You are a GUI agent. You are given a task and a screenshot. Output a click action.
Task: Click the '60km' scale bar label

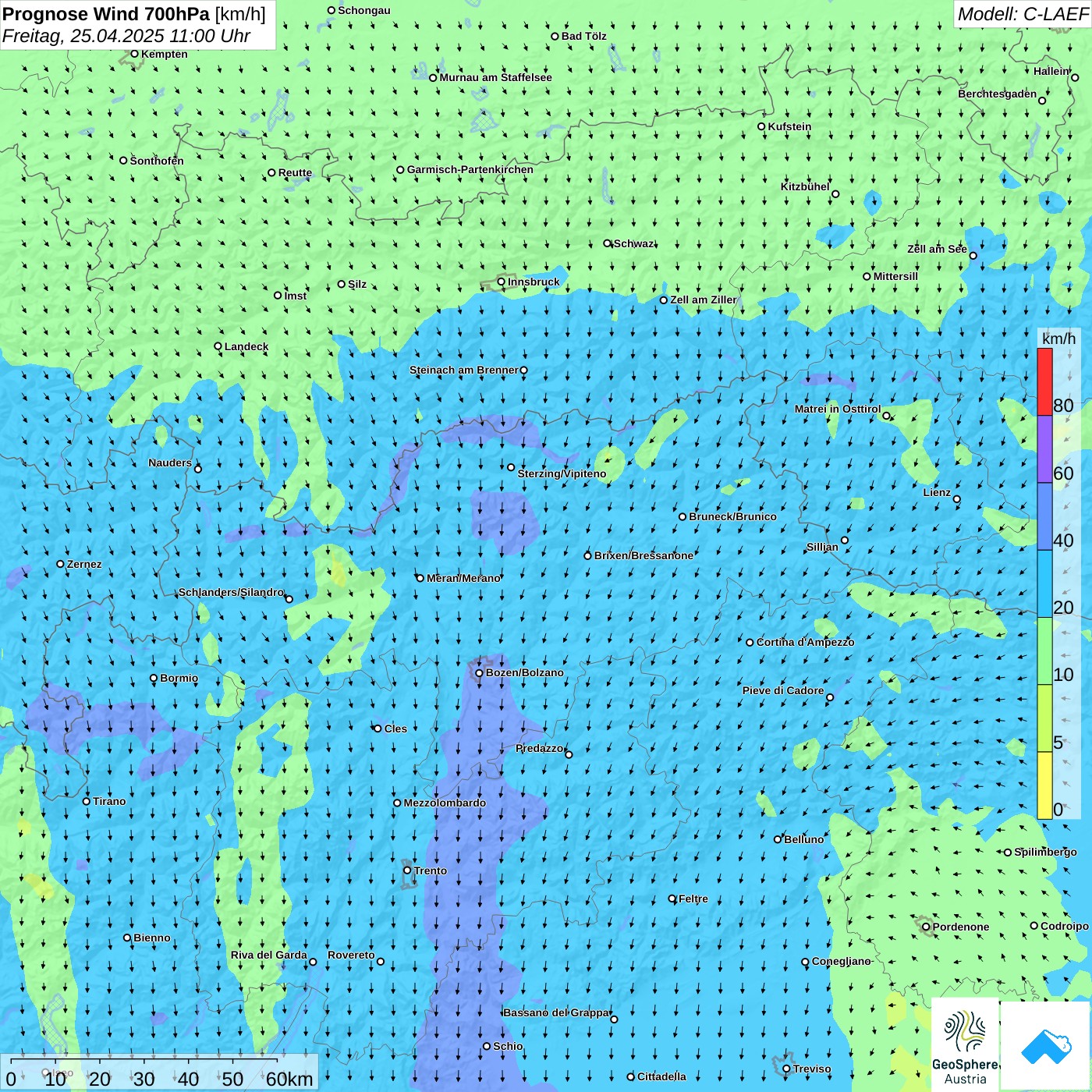point(289,1079)
